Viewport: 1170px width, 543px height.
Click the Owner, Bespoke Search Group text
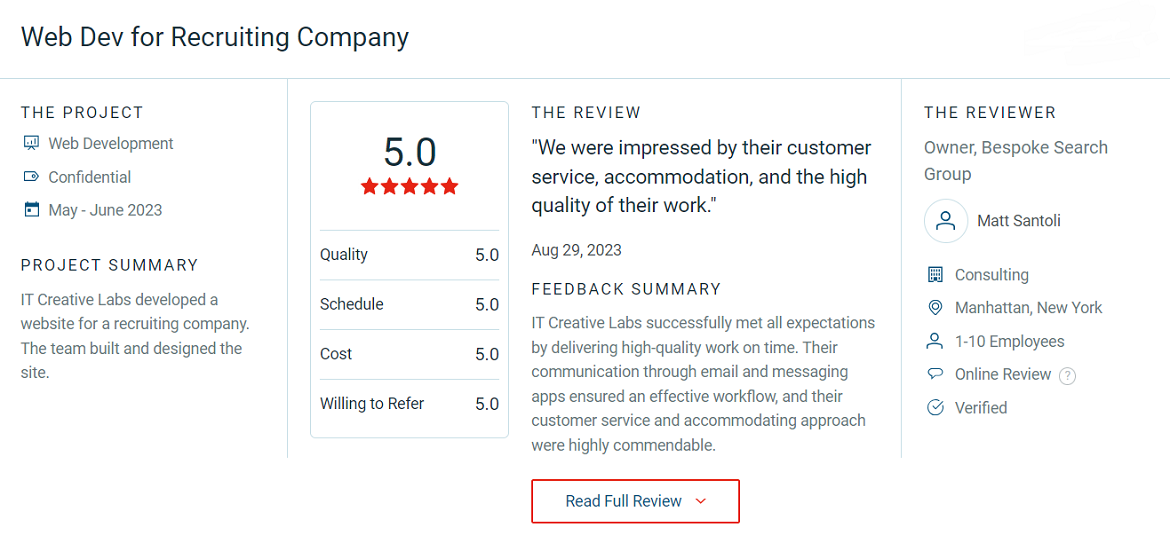click(x=1016, y=161)
